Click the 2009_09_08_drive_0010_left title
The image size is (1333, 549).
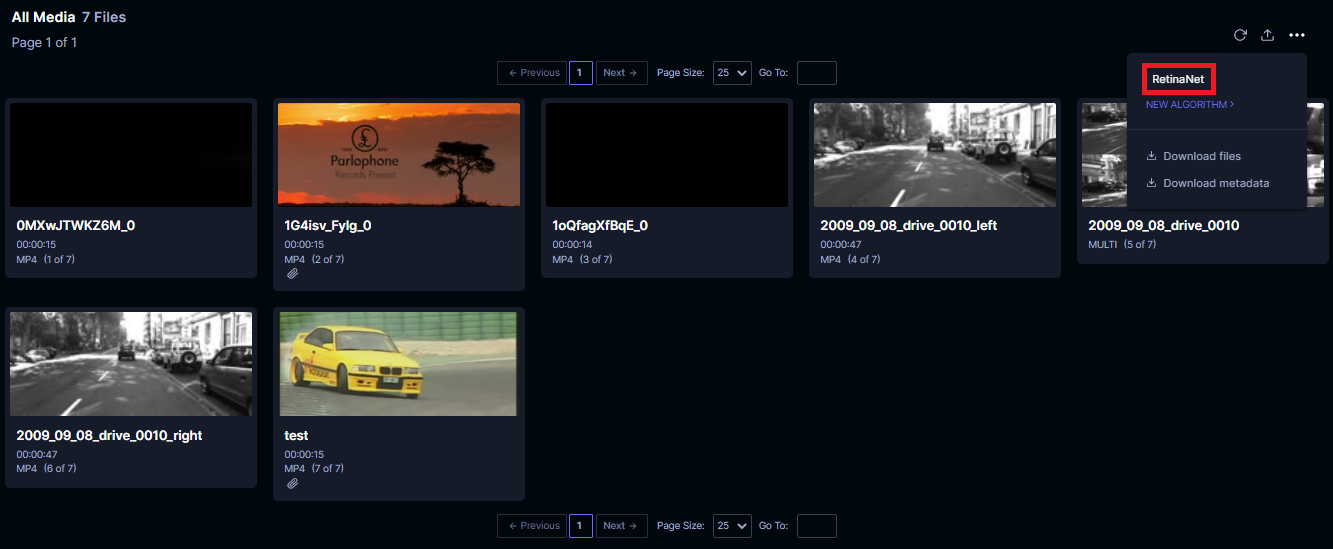pyautogui.click(x=909, y=225)
